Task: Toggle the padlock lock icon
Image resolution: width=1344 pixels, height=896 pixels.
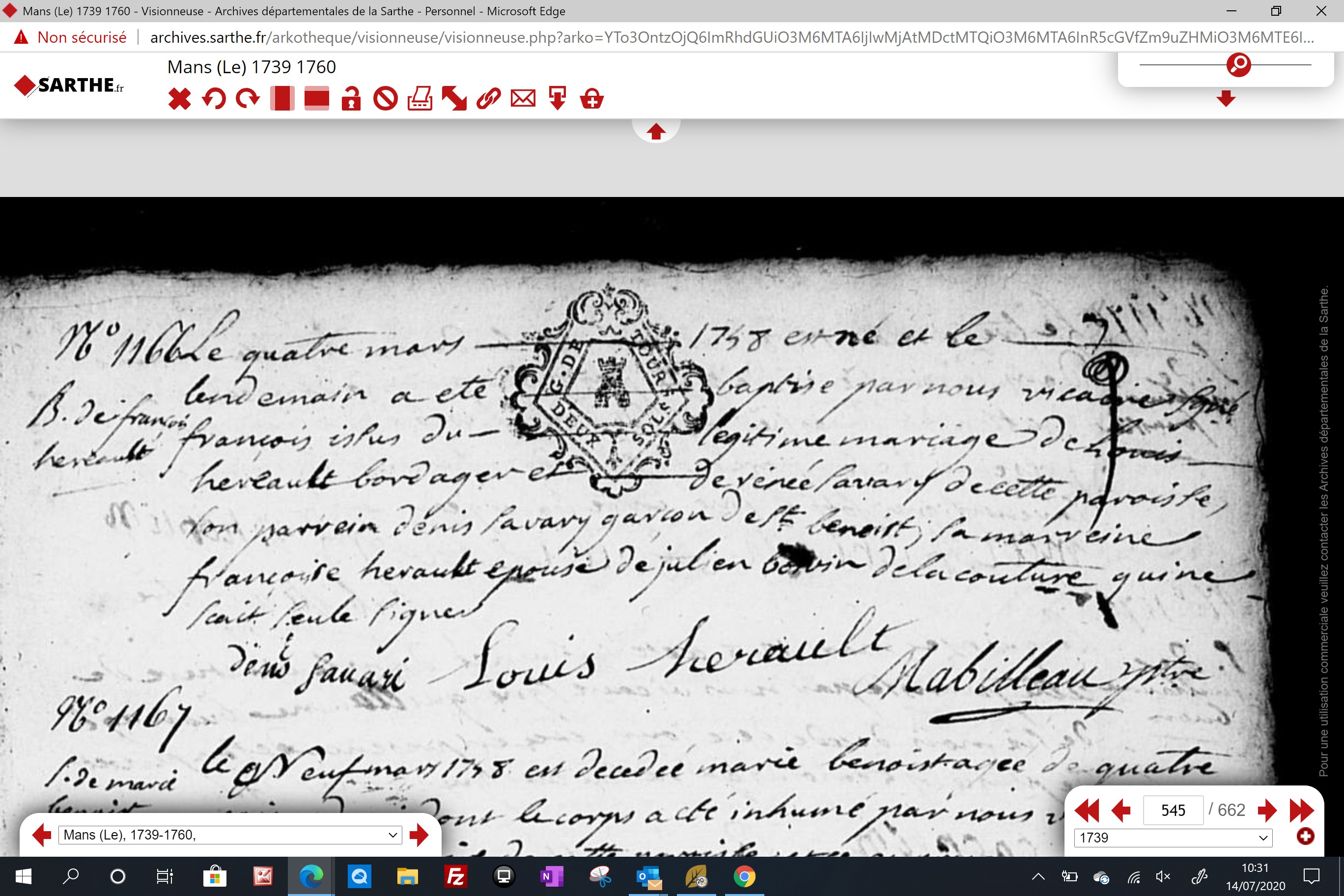Action: [x=351, y=98]
